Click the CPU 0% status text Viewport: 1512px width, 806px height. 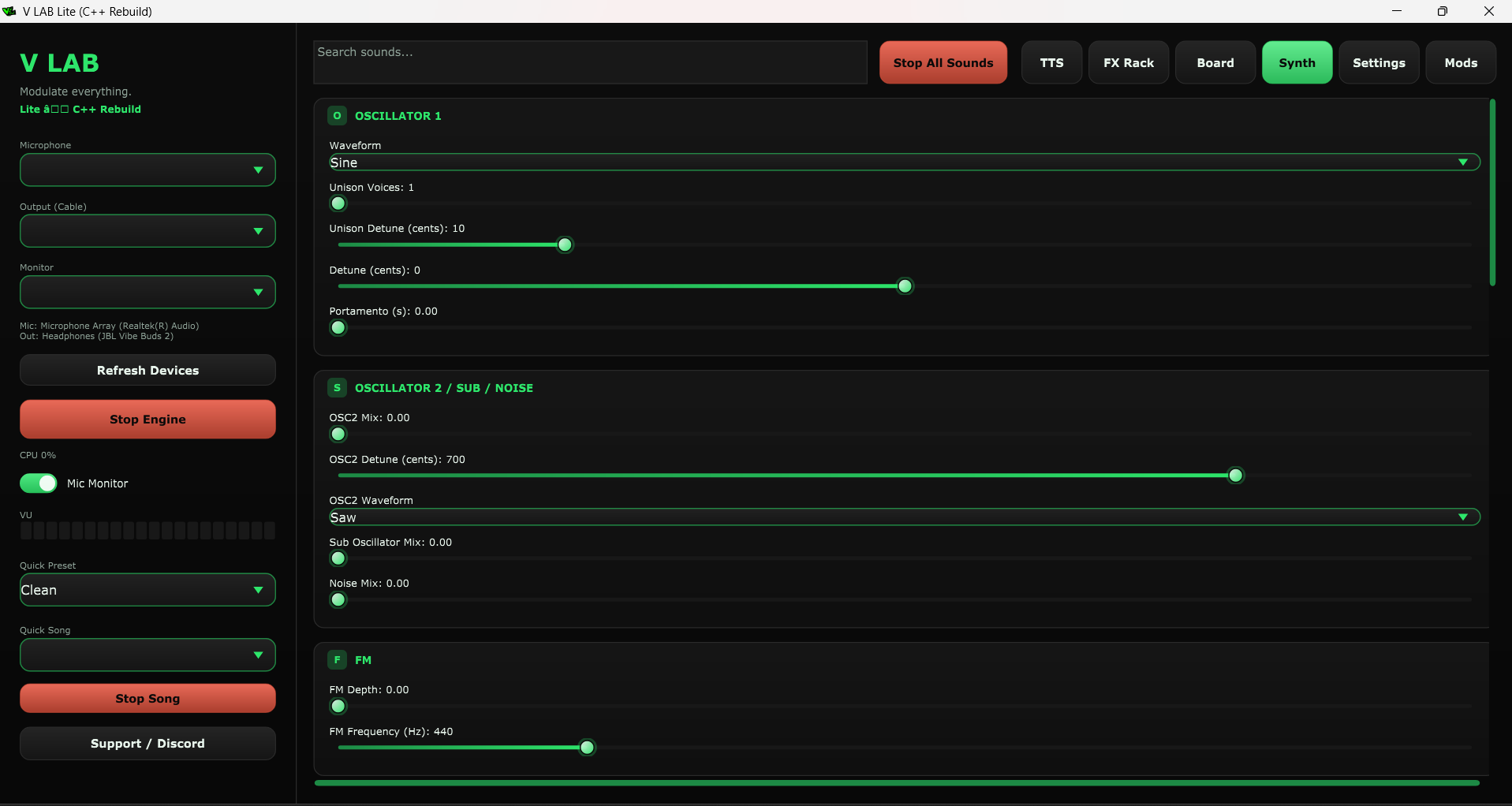38,455
